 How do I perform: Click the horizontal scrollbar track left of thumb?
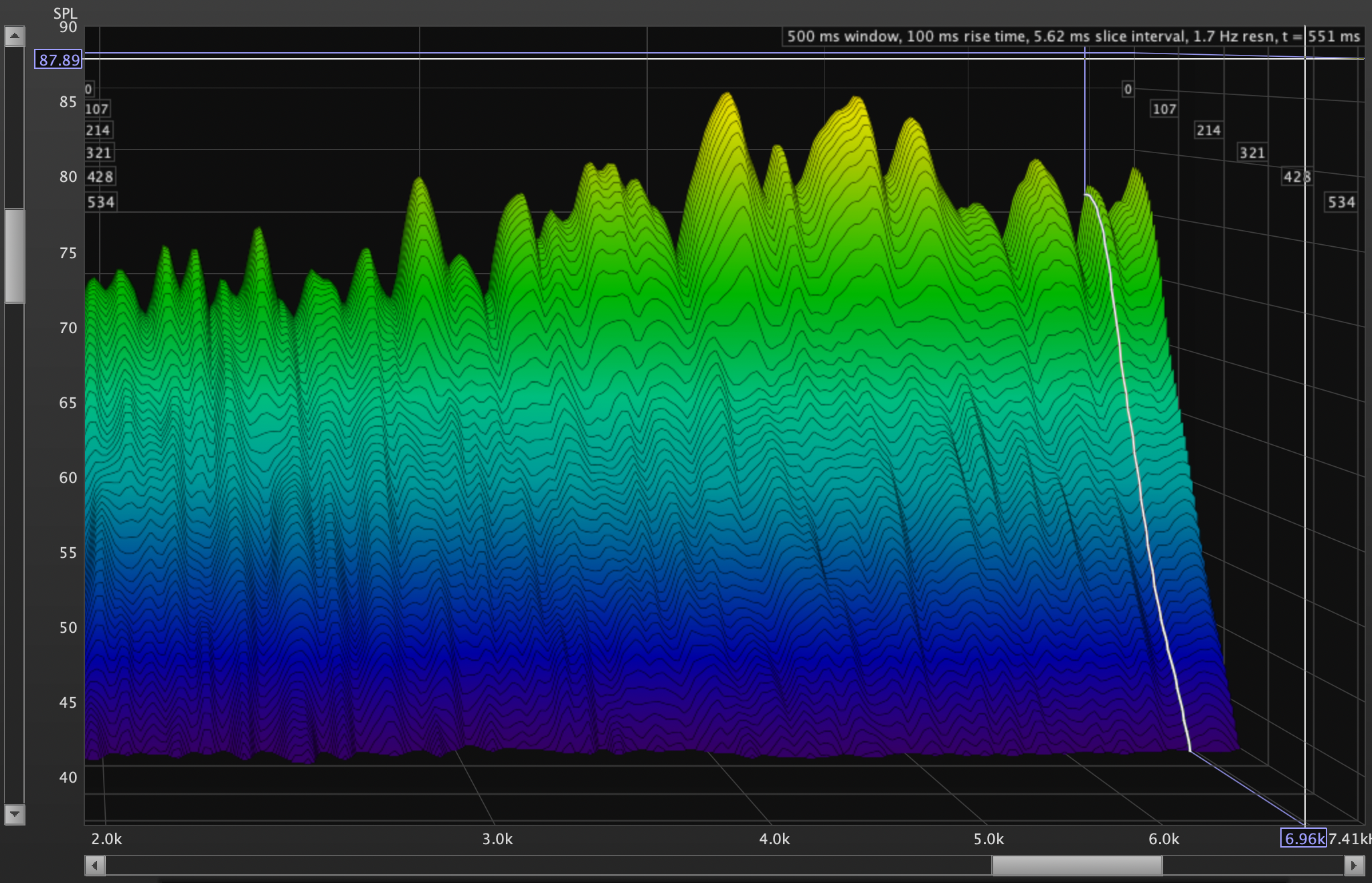point(535,866)
